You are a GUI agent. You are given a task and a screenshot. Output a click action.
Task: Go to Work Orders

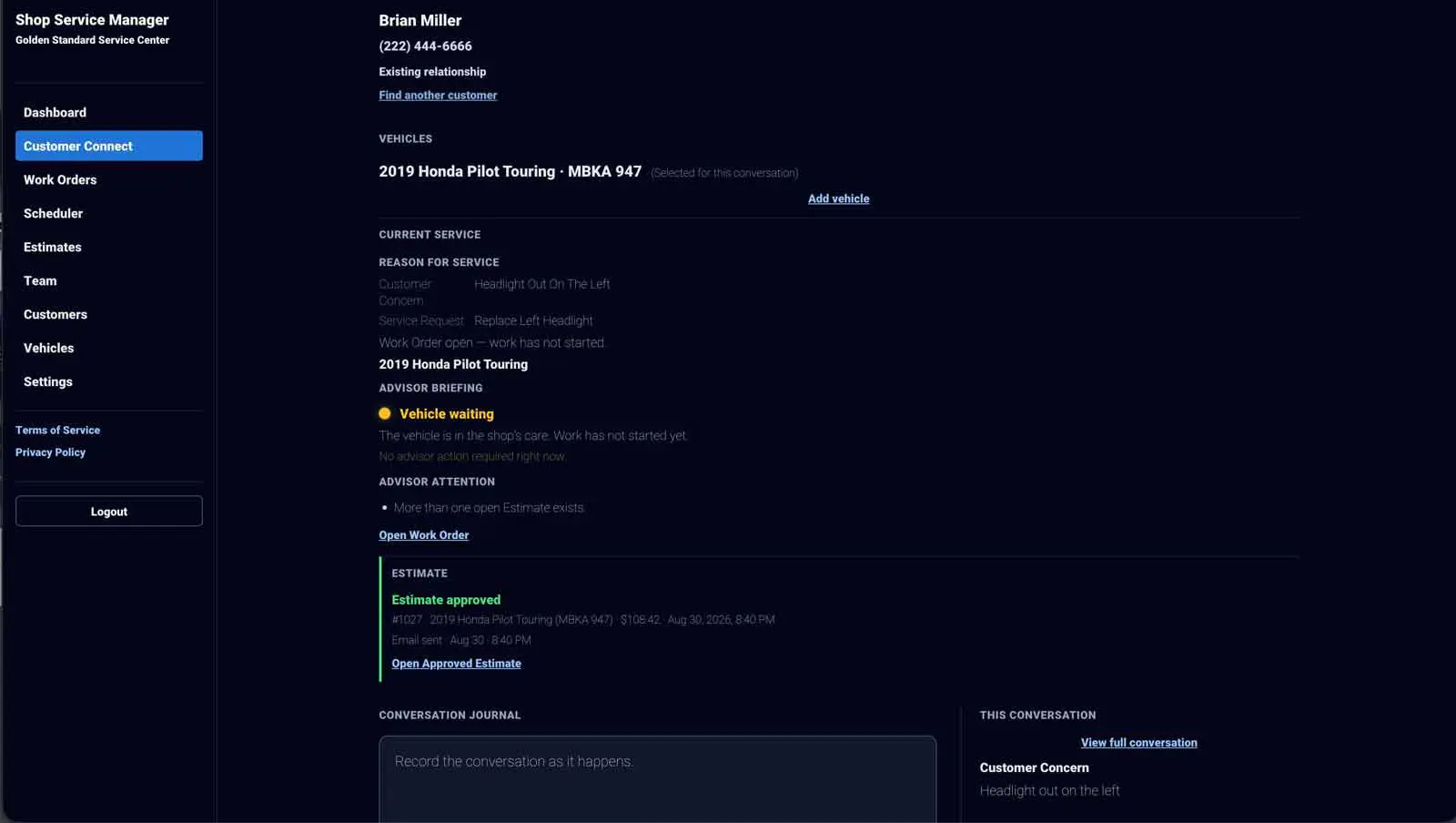pos(108,179)
